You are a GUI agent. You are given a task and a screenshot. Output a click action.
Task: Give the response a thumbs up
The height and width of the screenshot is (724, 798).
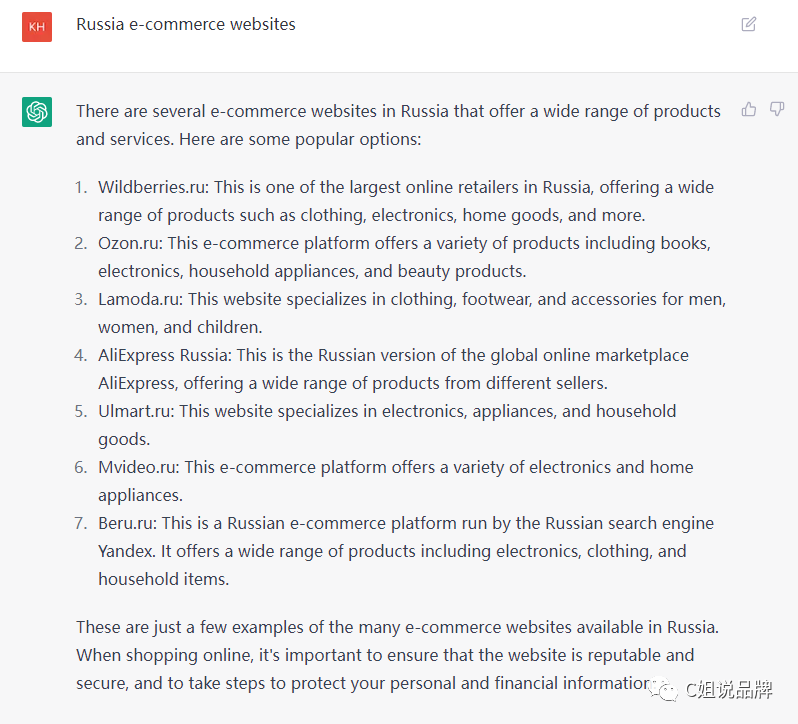click(749, 109)
